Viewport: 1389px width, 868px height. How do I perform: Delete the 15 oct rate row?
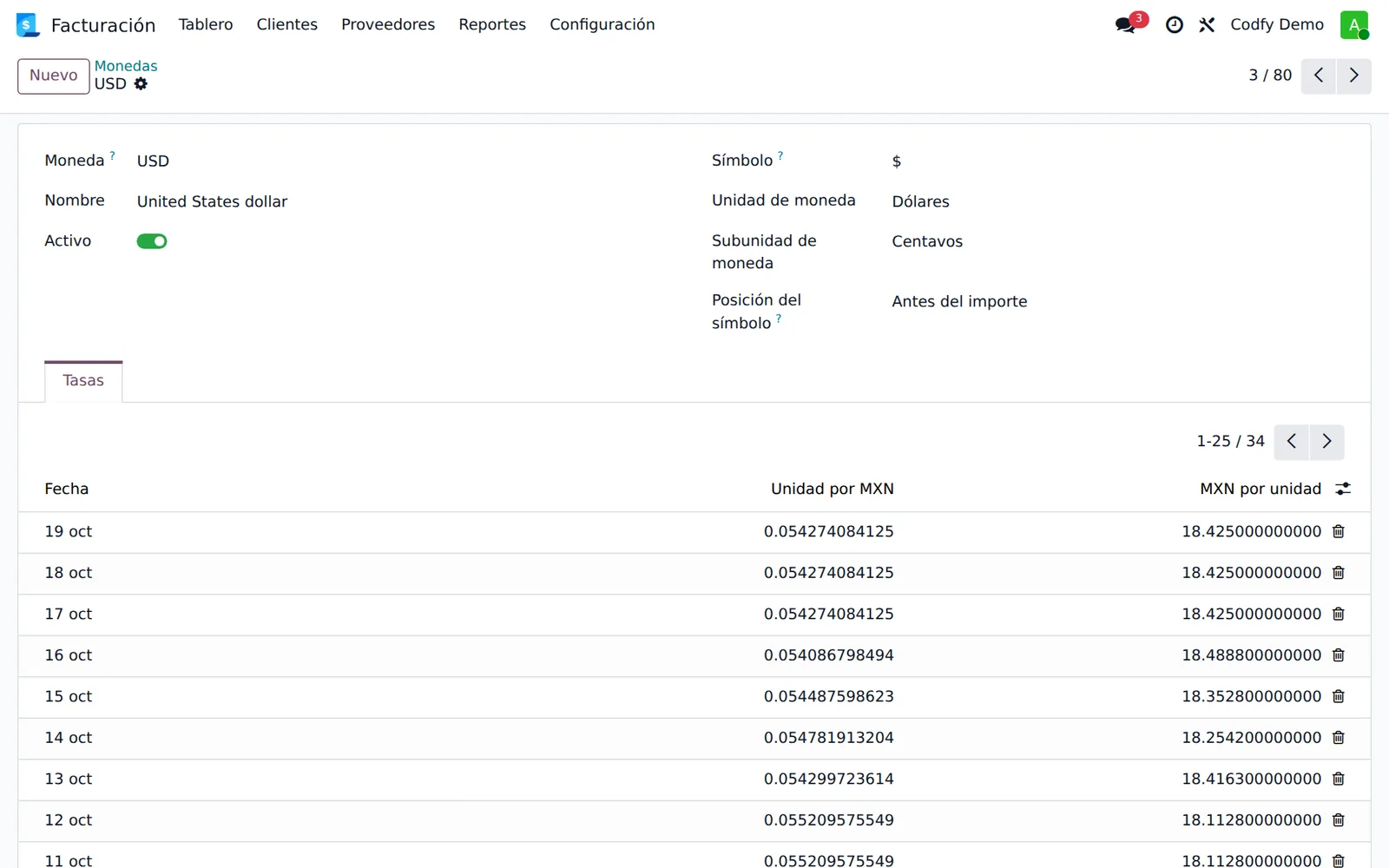(x=1339, y=696)
